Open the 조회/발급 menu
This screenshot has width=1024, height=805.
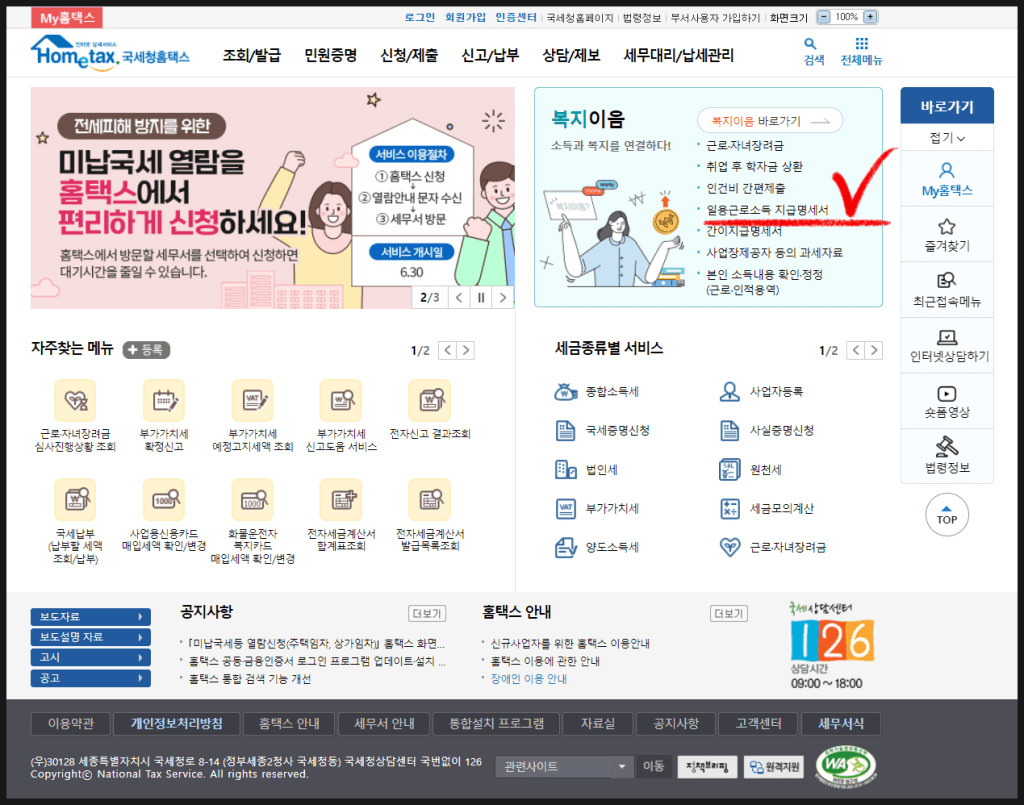point(251,56)
